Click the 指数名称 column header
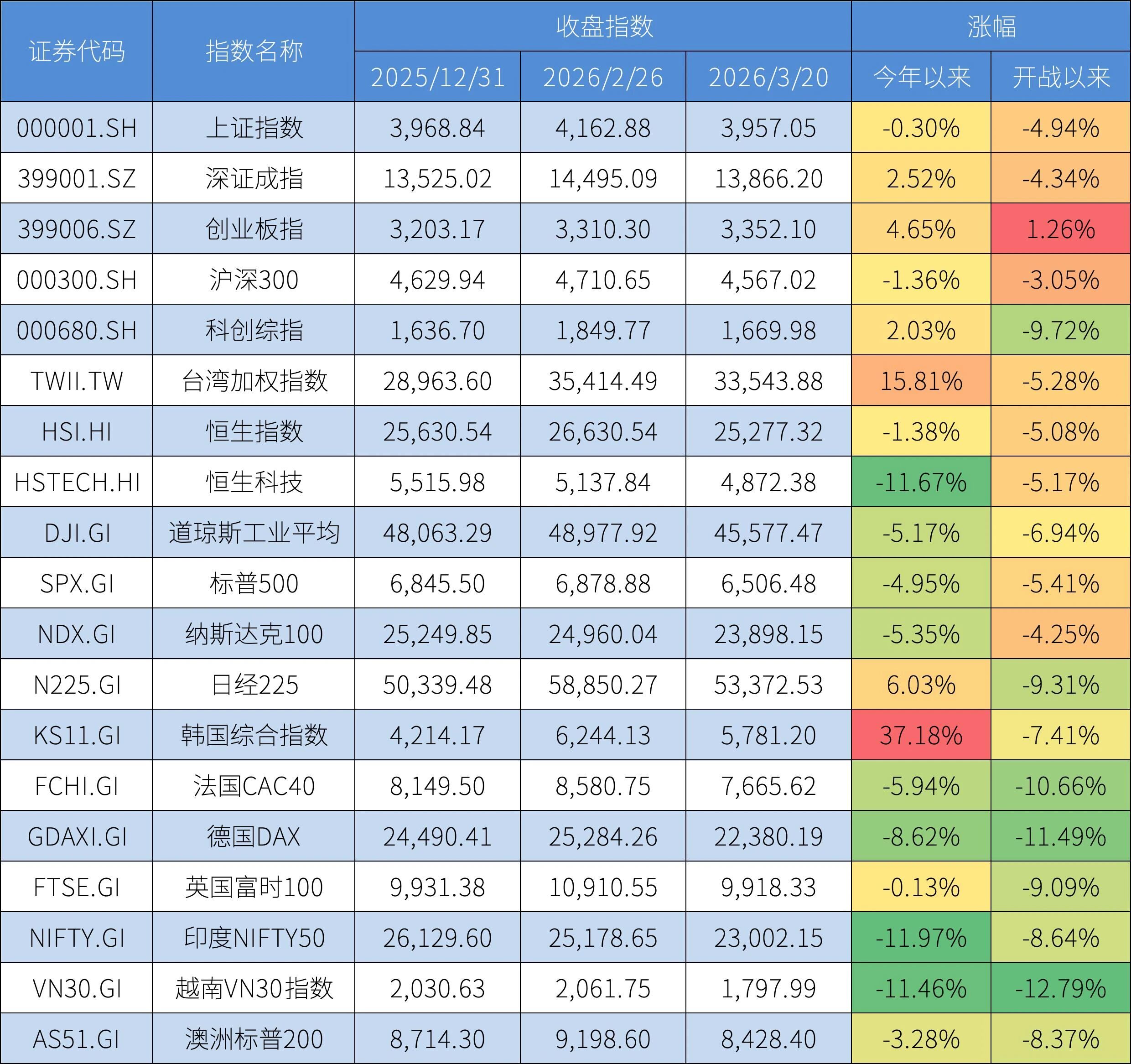This screenshot has height=1064, width=1131. point(253,51)
